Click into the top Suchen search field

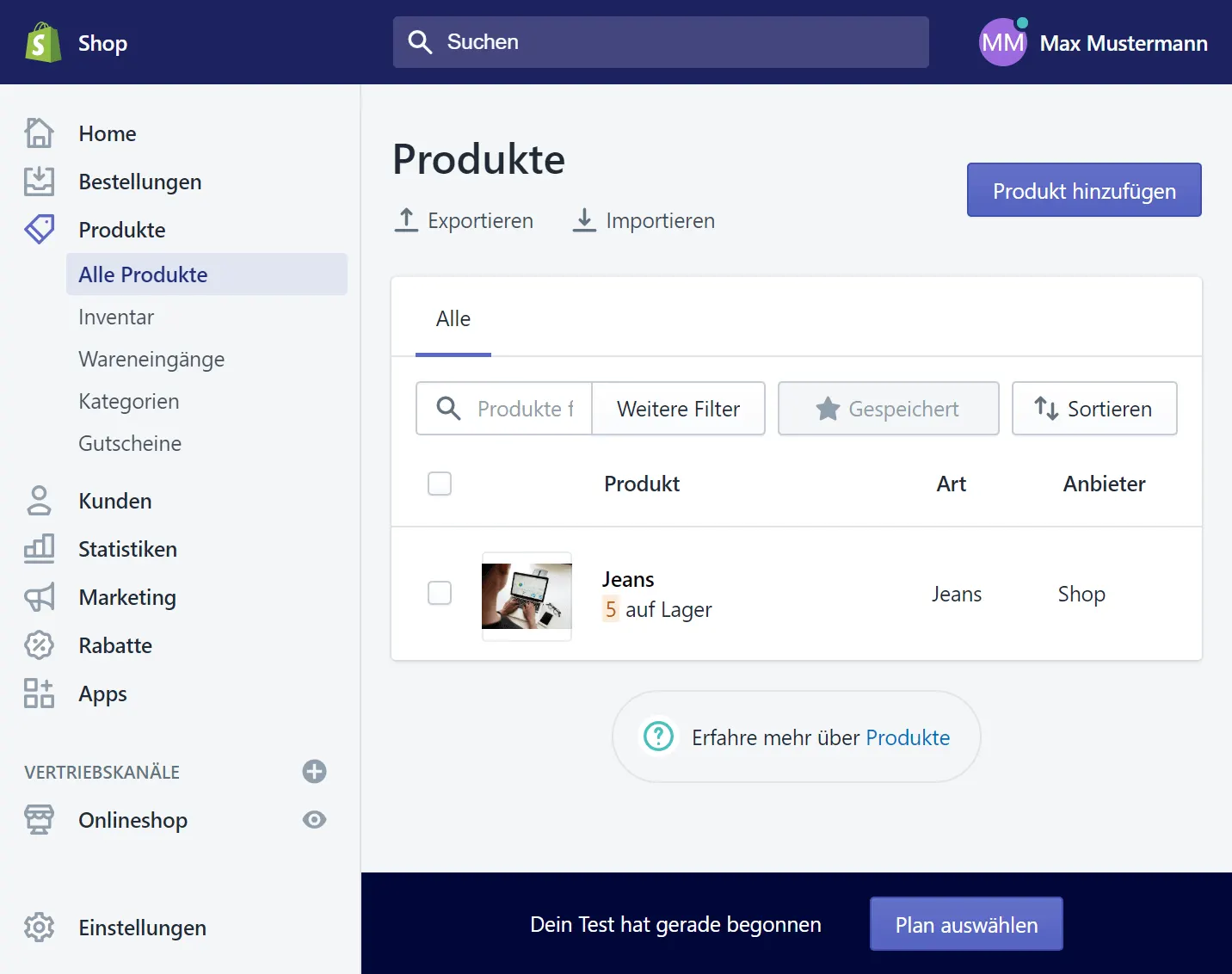[x=661, y=42]
